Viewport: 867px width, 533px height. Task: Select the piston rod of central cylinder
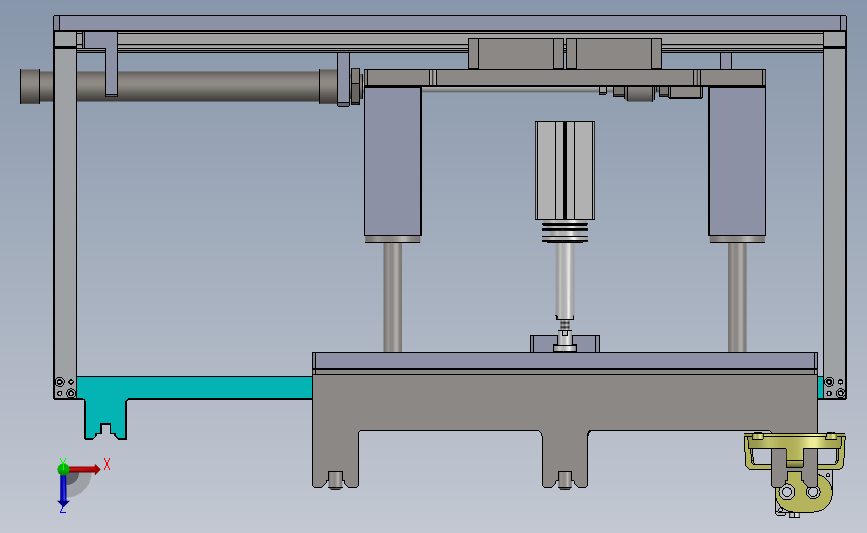click(x=565, y=279)
